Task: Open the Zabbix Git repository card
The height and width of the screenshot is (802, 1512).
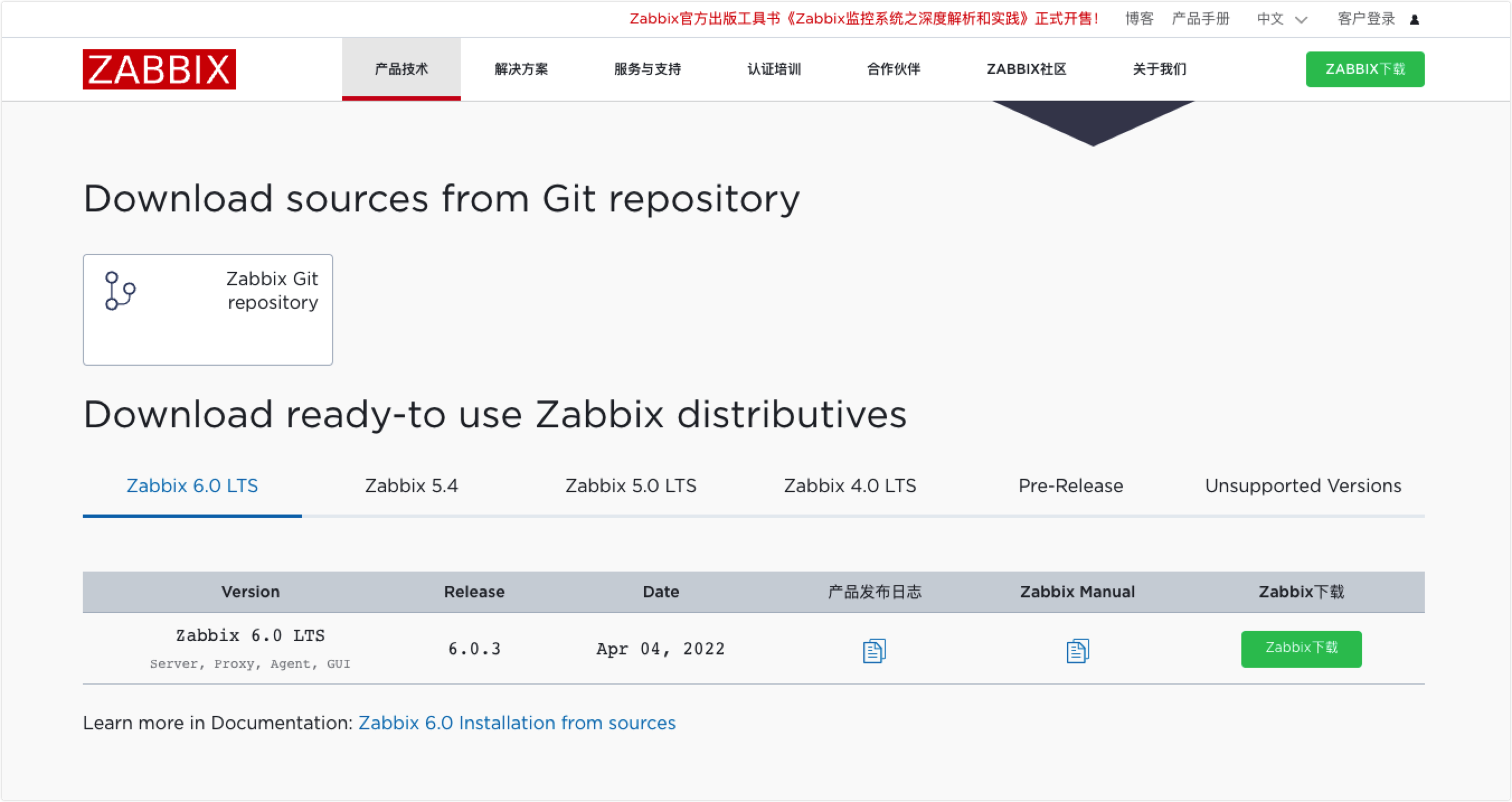Action: pos(208,309)
